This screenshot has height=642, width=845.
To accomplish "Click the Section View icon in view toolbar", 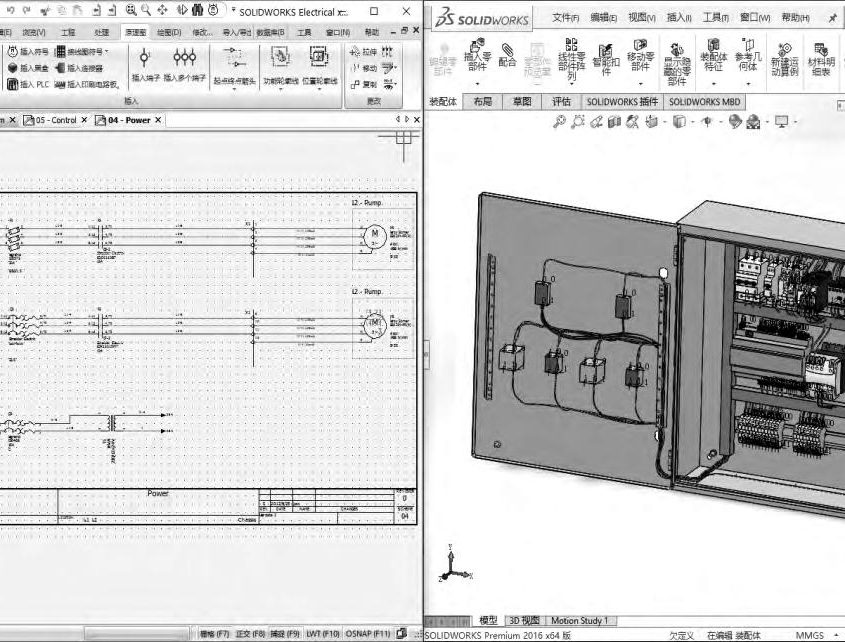I will (x=614, y=122).
